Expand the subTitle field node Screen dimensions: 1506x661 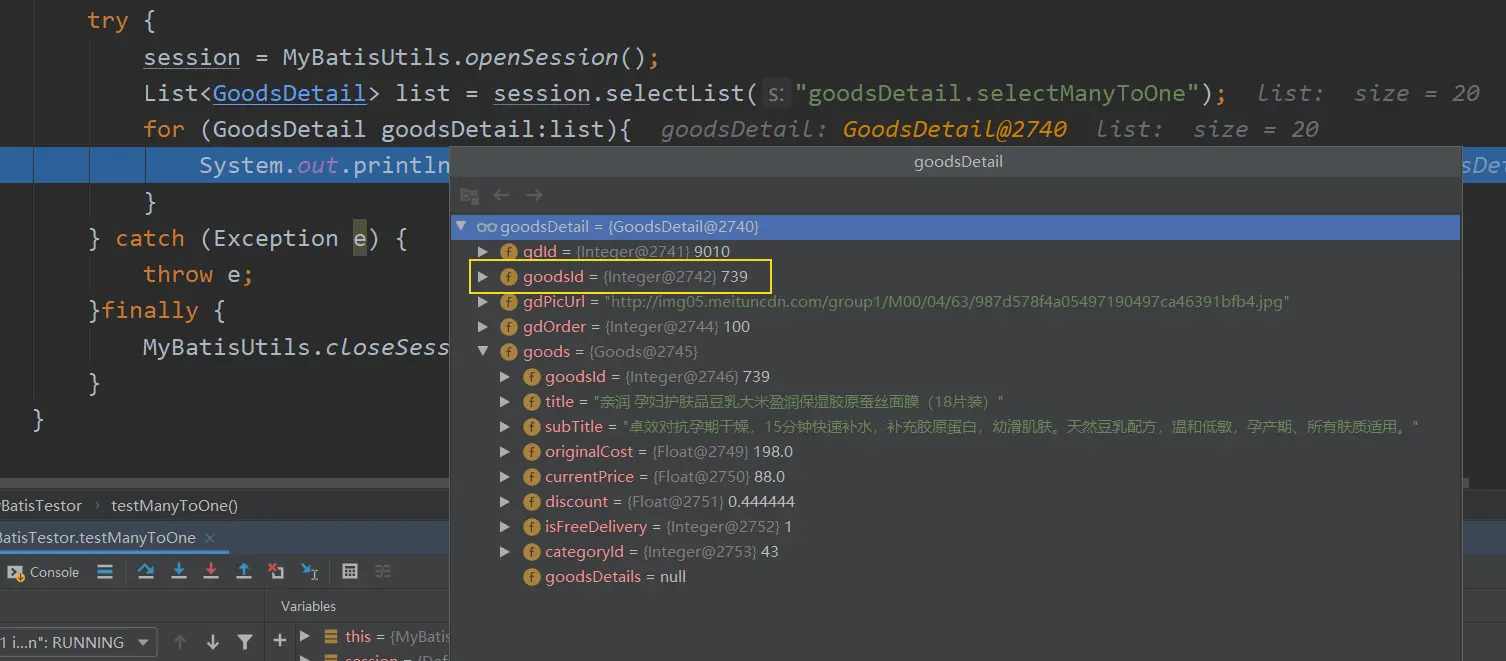pyautogui.click(x=506, y=427)
